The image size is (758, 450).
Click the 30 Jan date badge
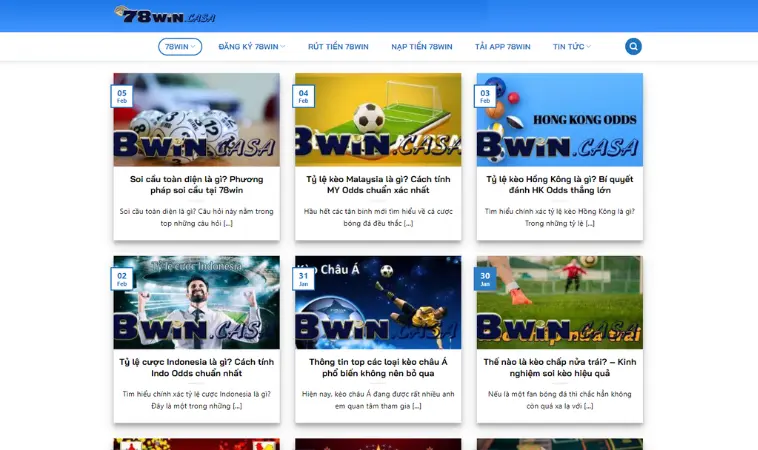click(485, 277)
